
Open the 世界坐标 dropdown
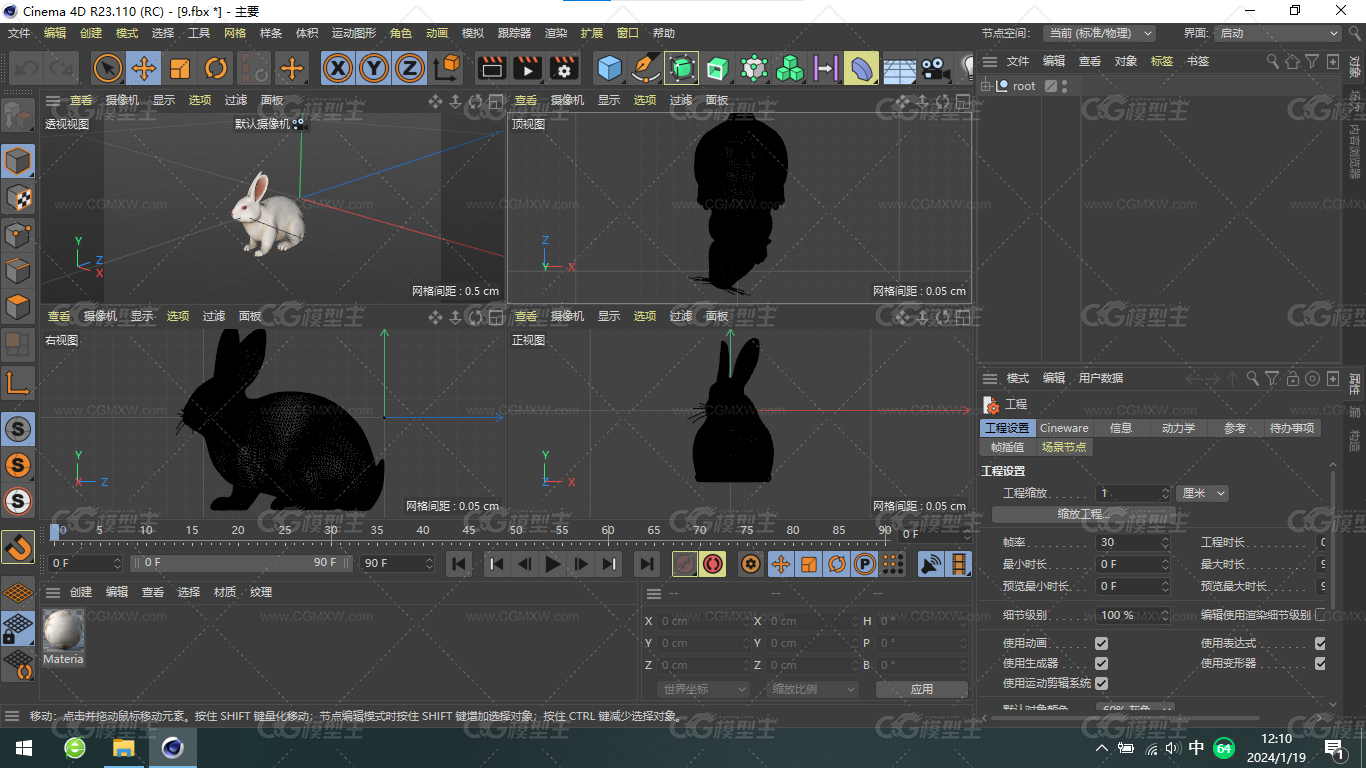pyautogui.click(x=704, y=689)
